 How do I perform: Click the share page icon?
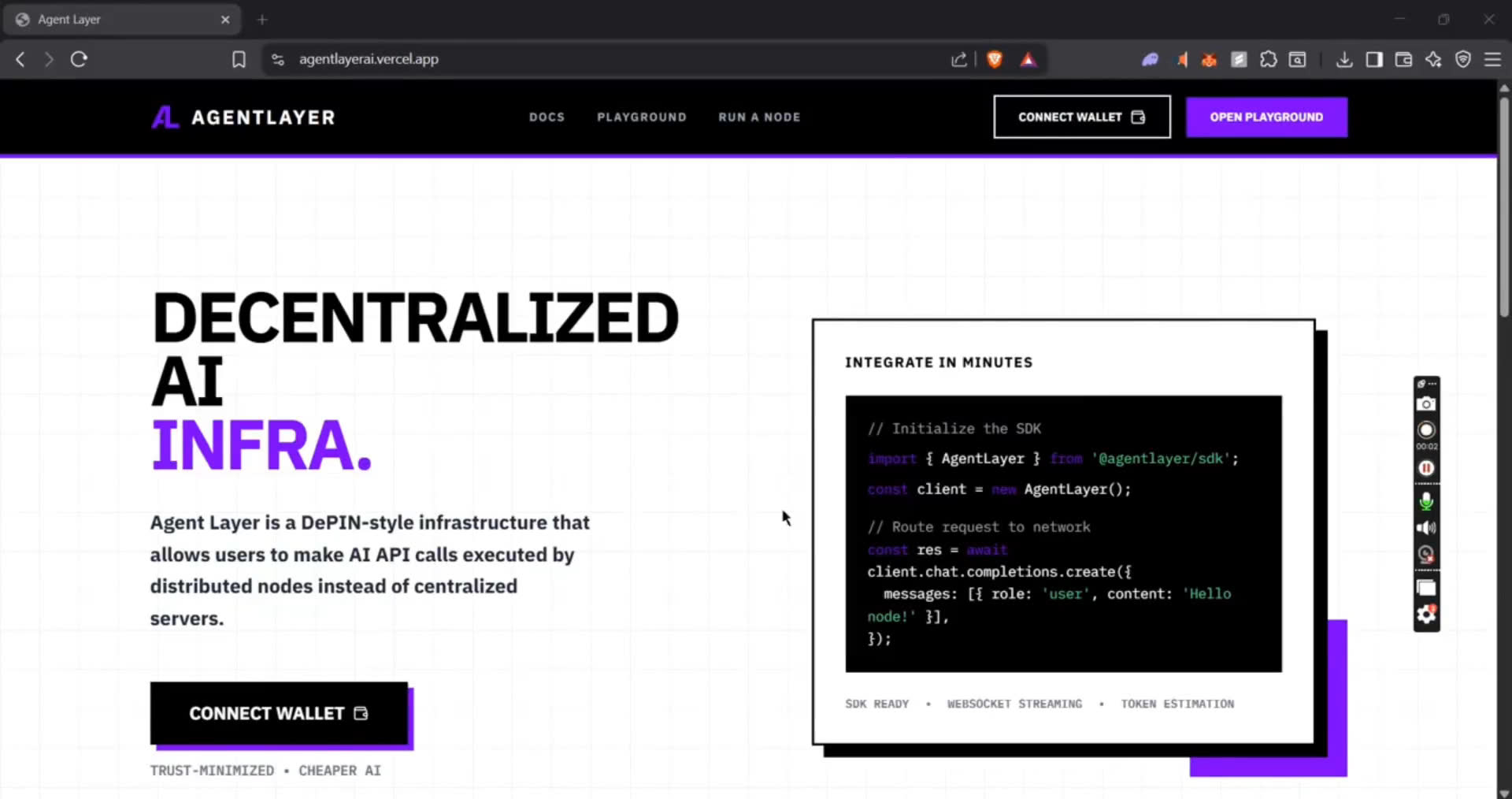coord(958,59)
